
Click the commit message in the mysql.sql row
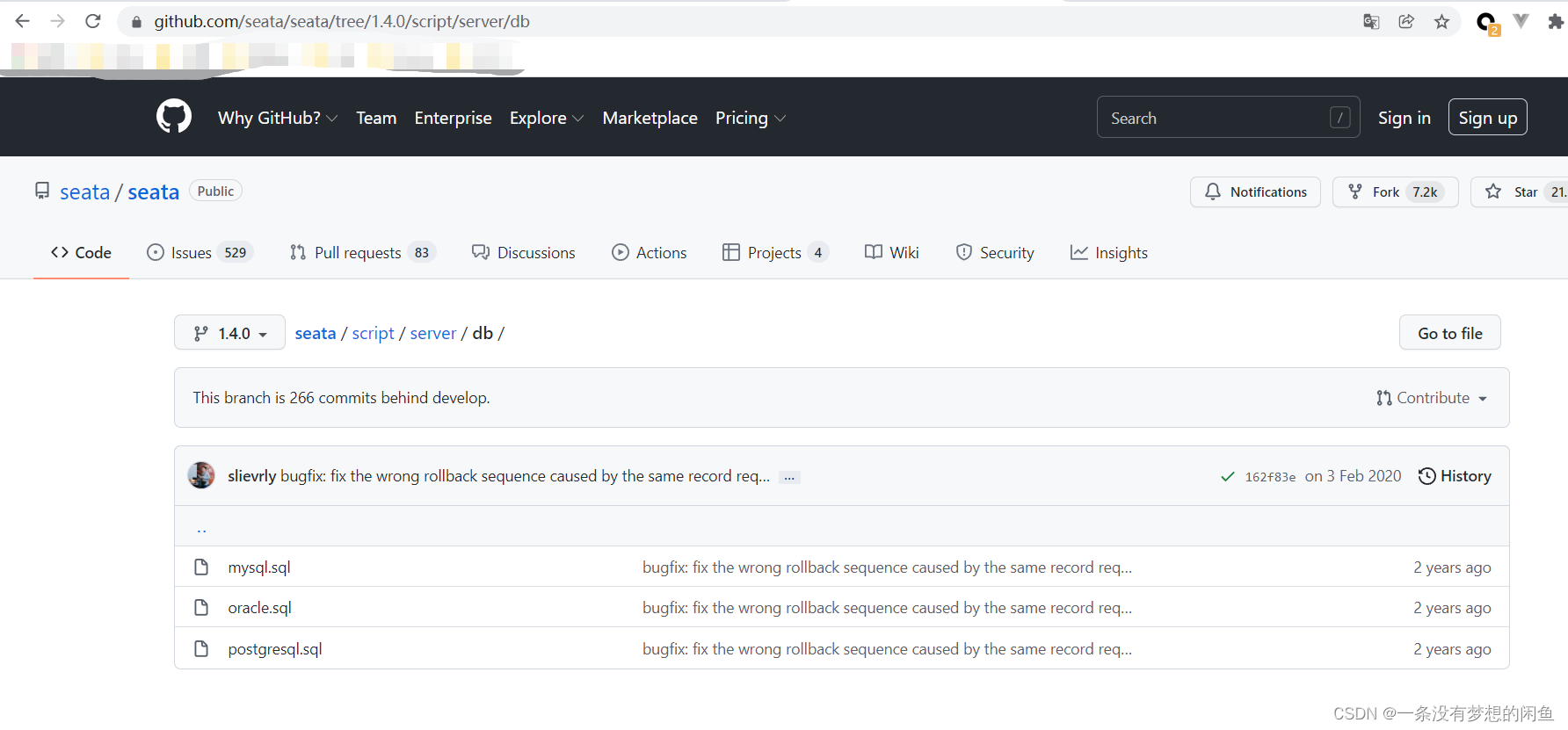(887, 567)
